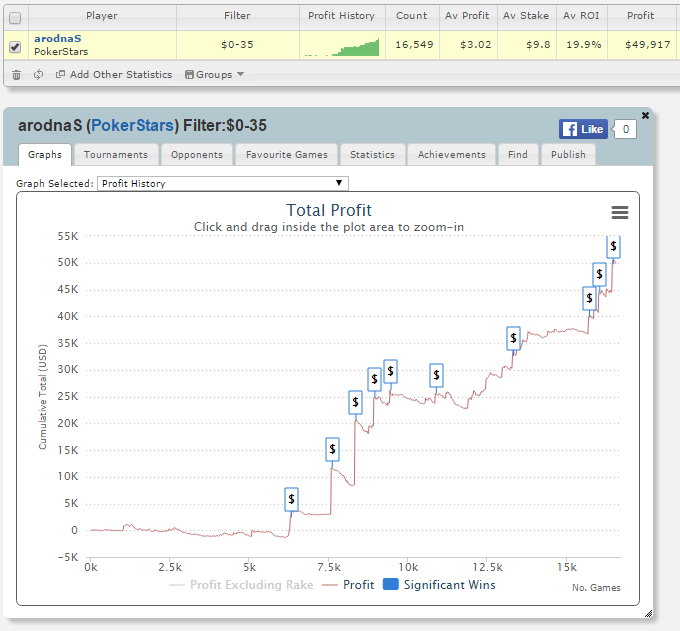Click significant win marker near 15K profit
This screenshot has width=680, height=631.
pyautogui.click(x=332, y=449)
